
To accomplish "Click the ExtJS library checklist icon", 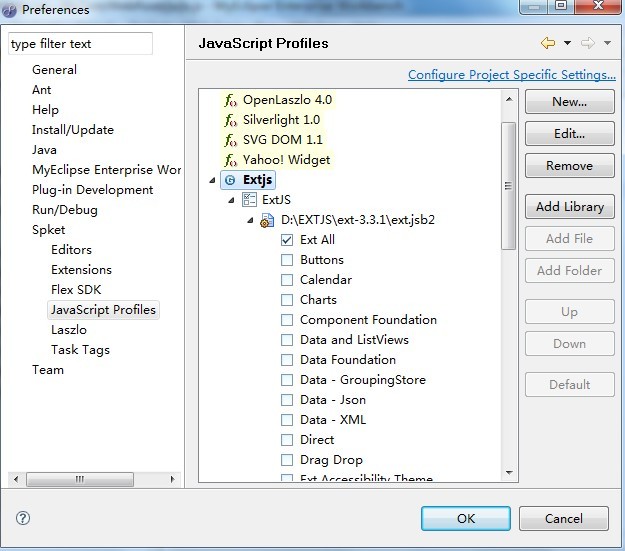I will pyautogui.click(x=250, y=200).
